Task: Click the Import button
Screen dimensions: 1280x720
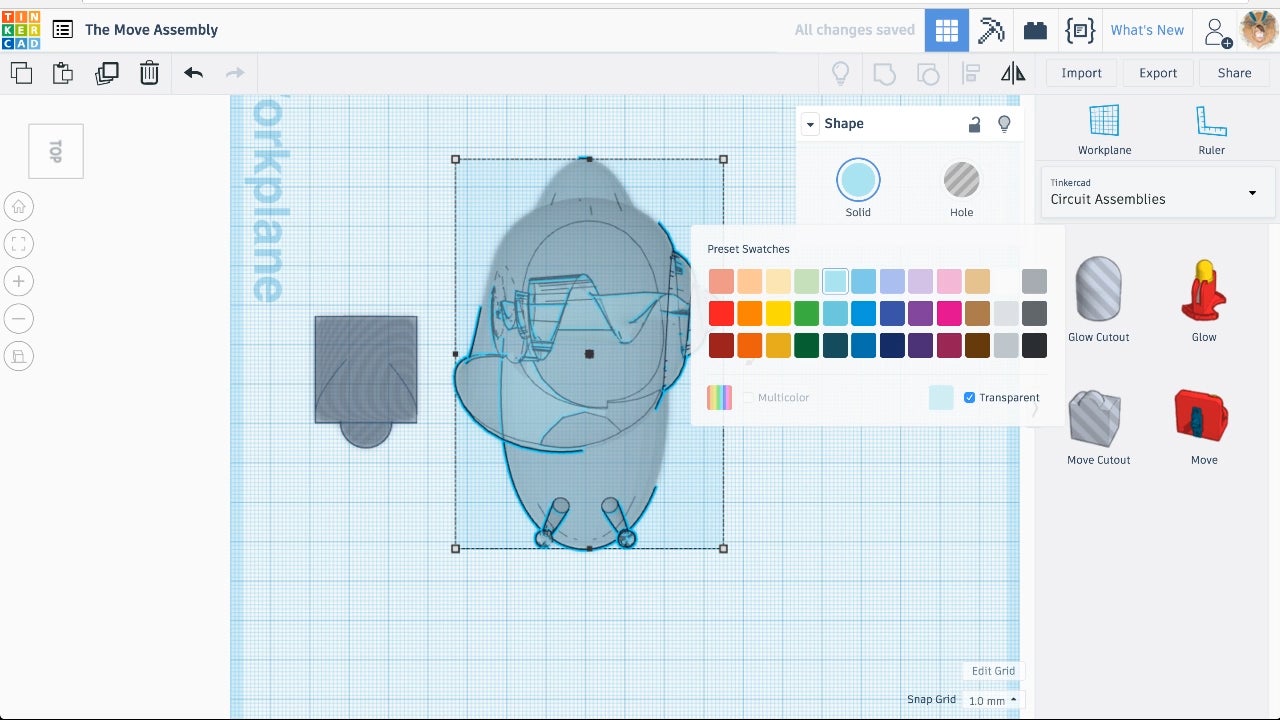Action: [x=1081, y=73]
